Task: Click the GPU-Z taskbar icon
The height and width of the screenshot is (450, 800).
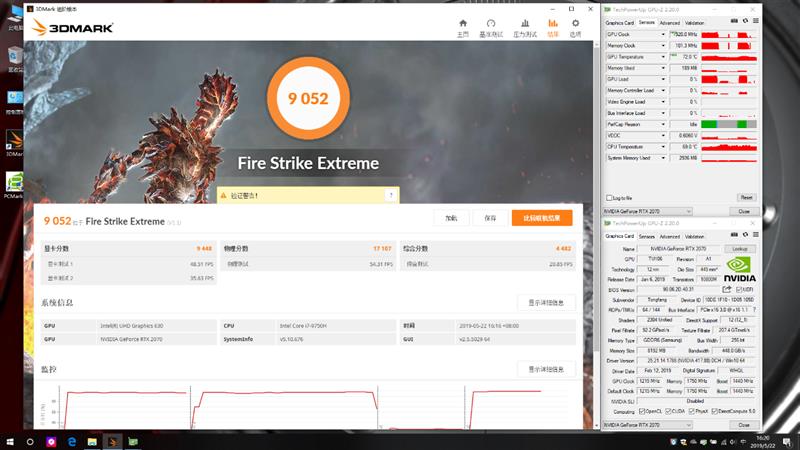Action: pos(133,442)
